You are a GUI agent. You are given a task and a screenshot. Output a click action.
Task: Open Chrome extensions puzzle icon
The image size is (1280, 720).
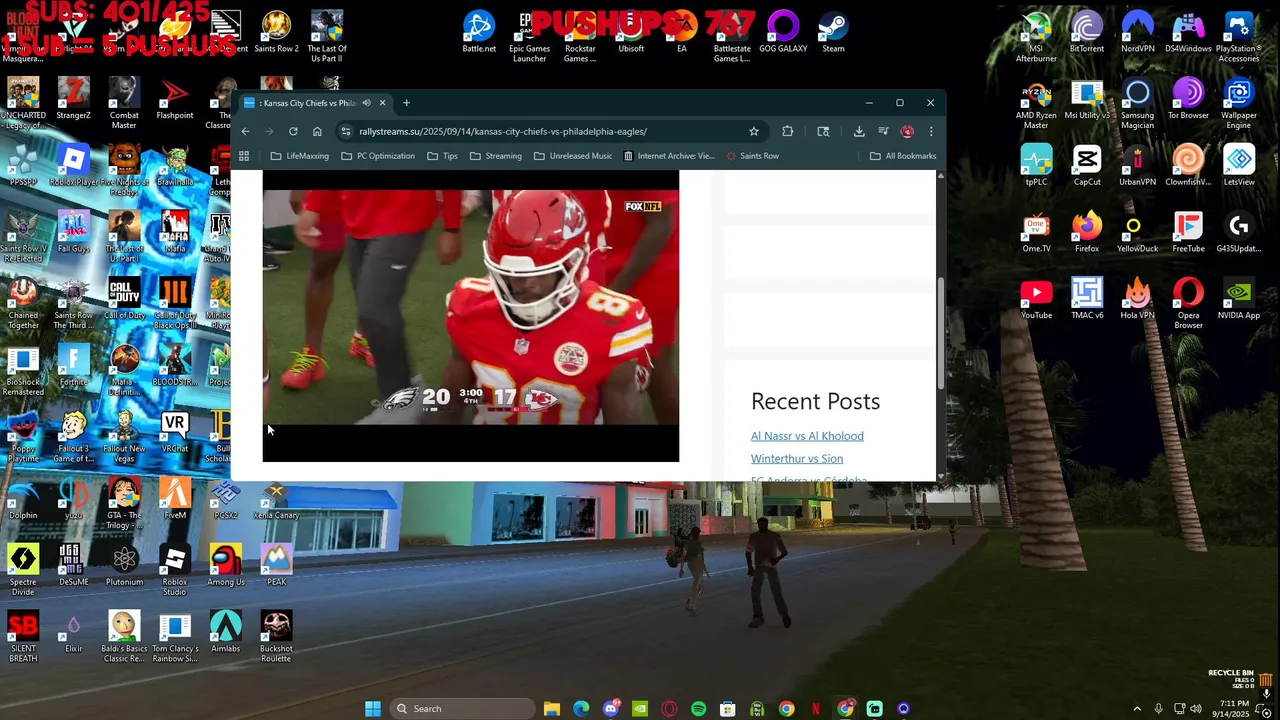pyautogui.click(x=788, y=131)
